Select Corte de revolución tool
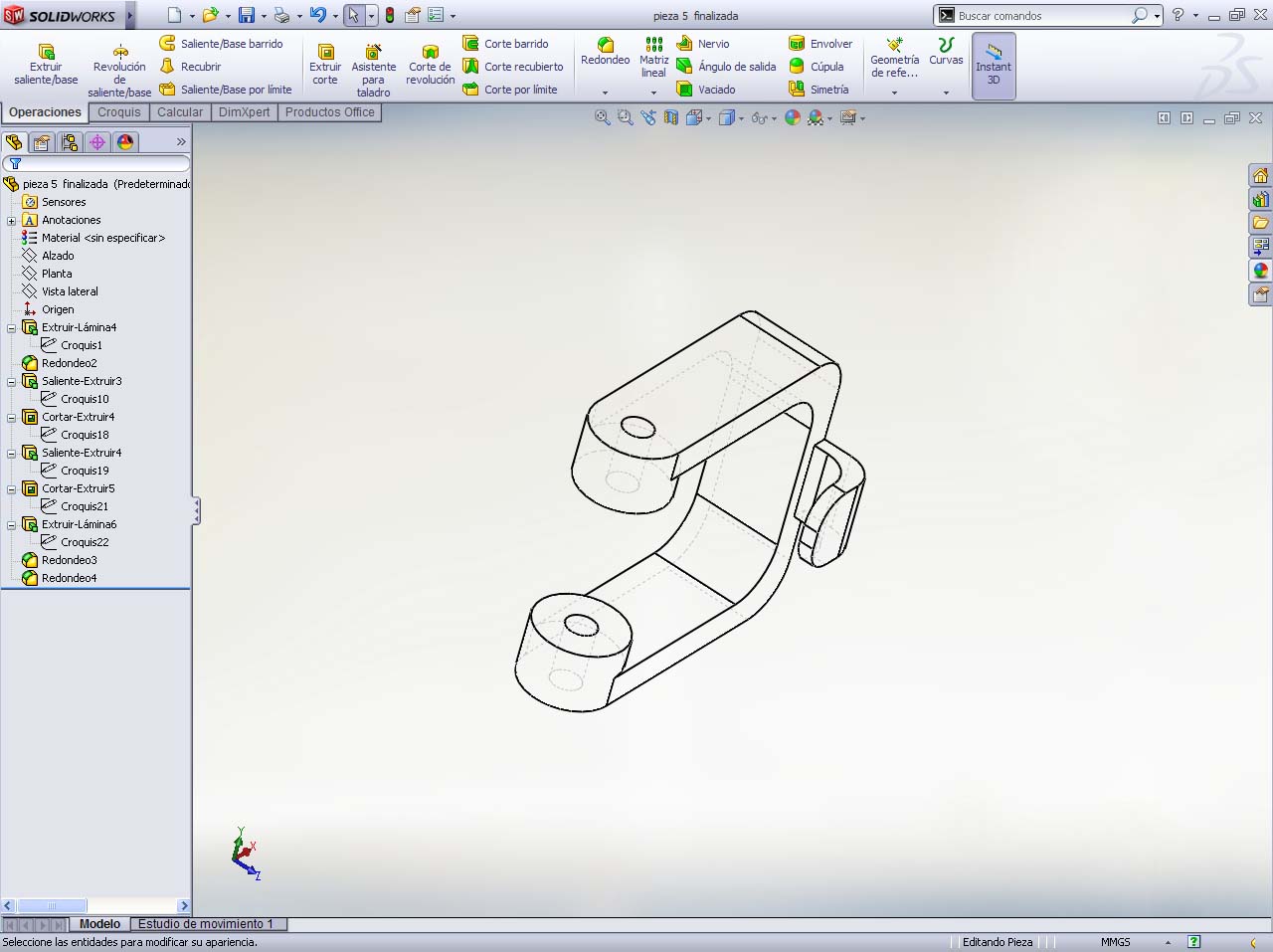Screen dimensions: 1273x952 [x=430, y=65]
